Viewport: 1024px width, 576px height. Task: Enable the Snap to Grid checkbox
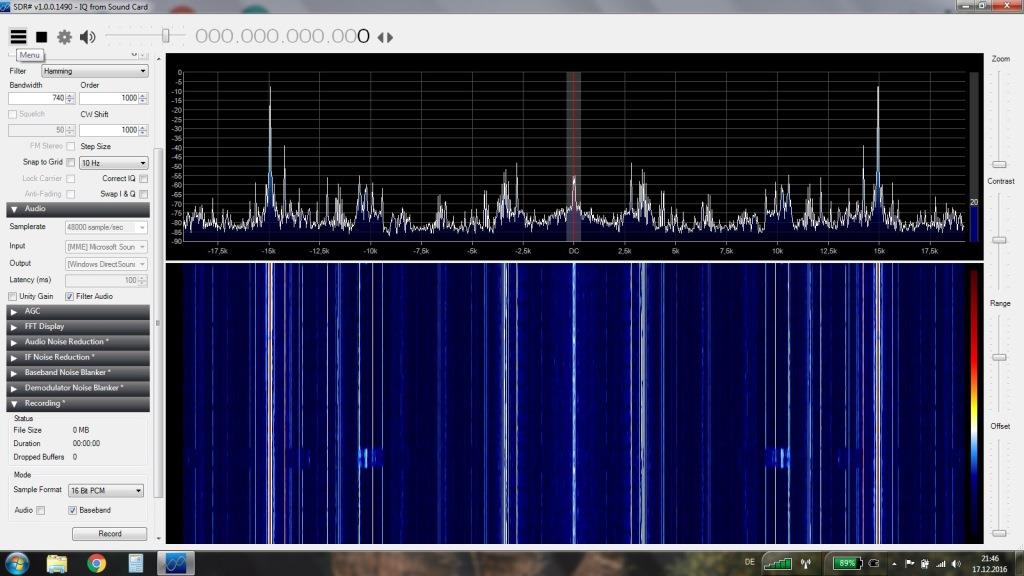pos(70,162)
